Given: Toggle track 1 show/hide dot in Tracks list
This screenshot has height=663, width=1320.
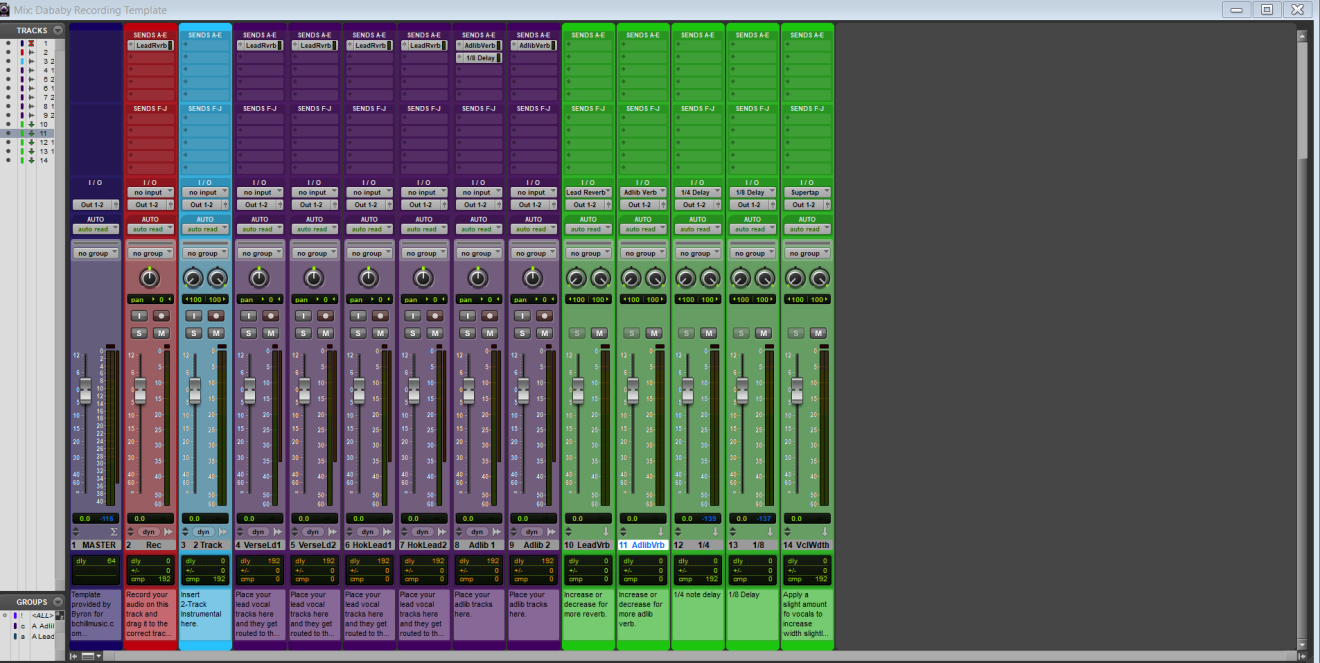Looking at the screenshot, I should (9, 43).
